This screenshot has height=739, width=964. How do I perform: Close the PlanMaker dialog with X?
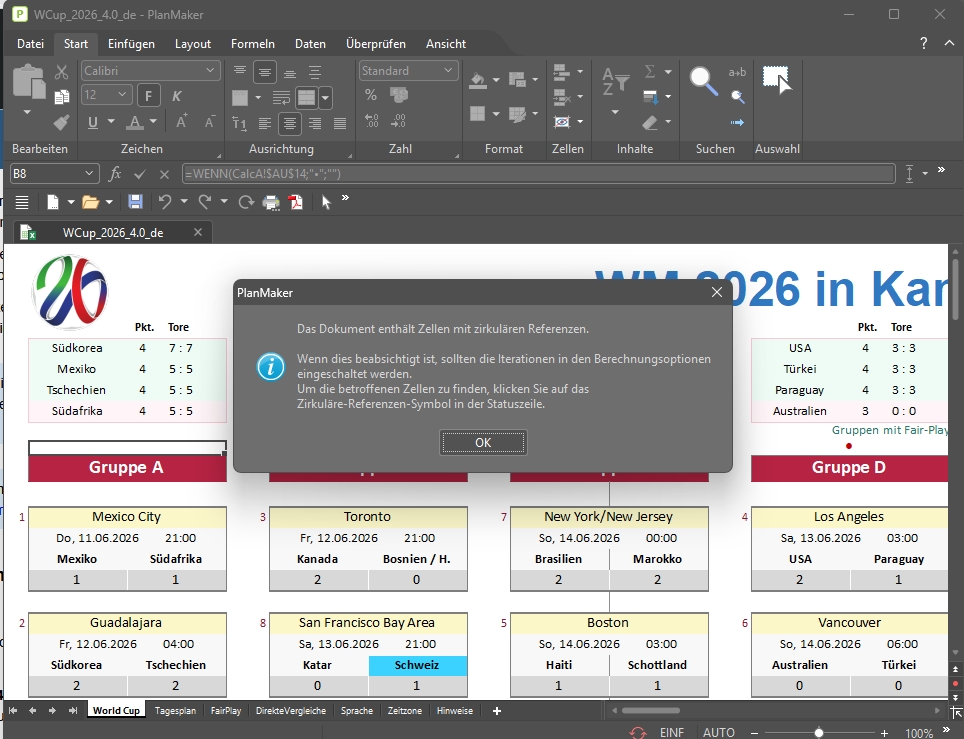(716, 292)
